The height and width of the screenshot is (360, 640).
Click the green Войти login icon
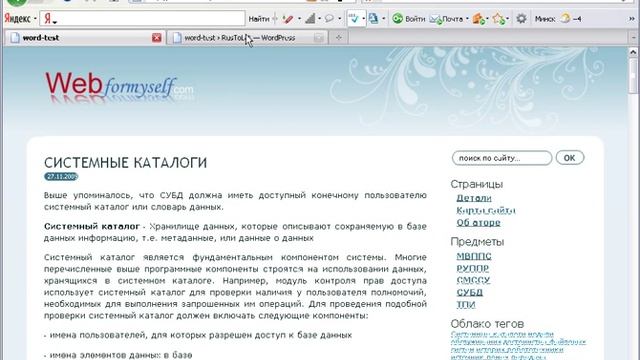(x=397, y=18)
